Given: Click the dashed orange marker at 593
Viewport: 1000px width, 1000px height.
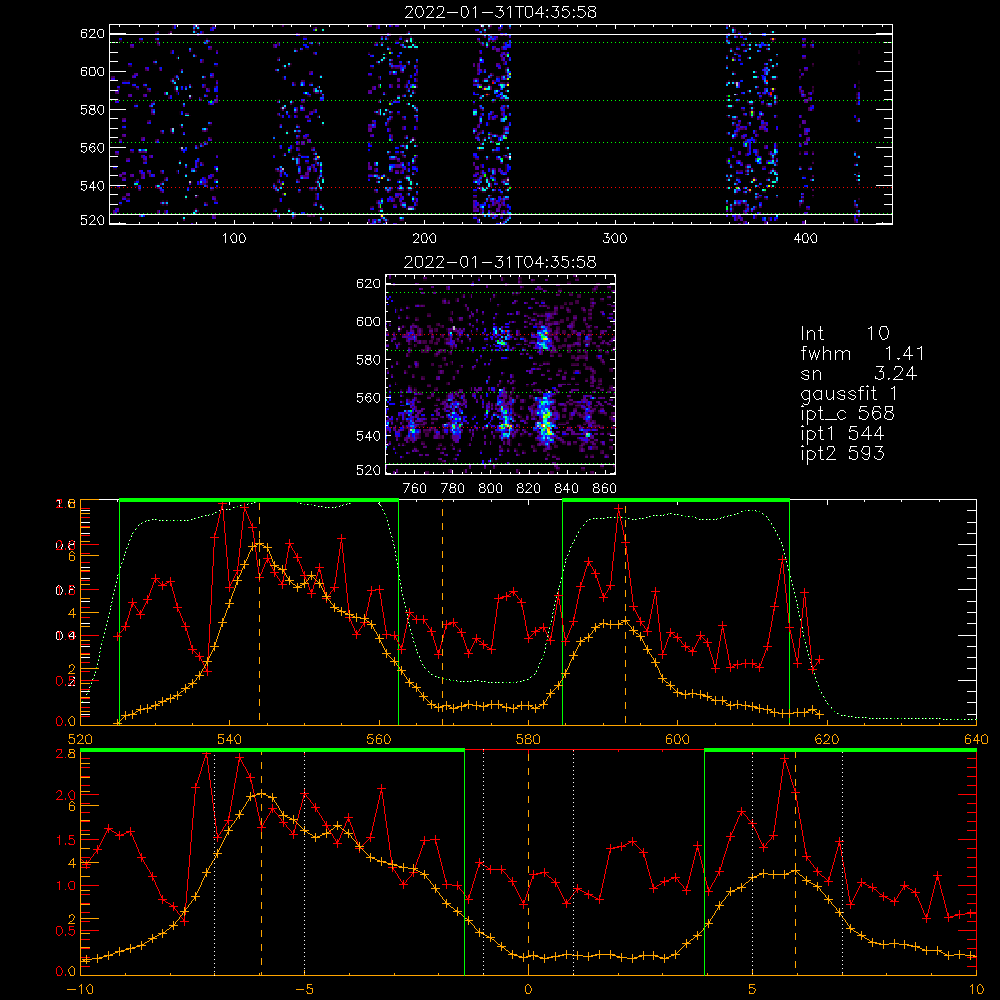Looking at the screenshot, I should (626, 612).
